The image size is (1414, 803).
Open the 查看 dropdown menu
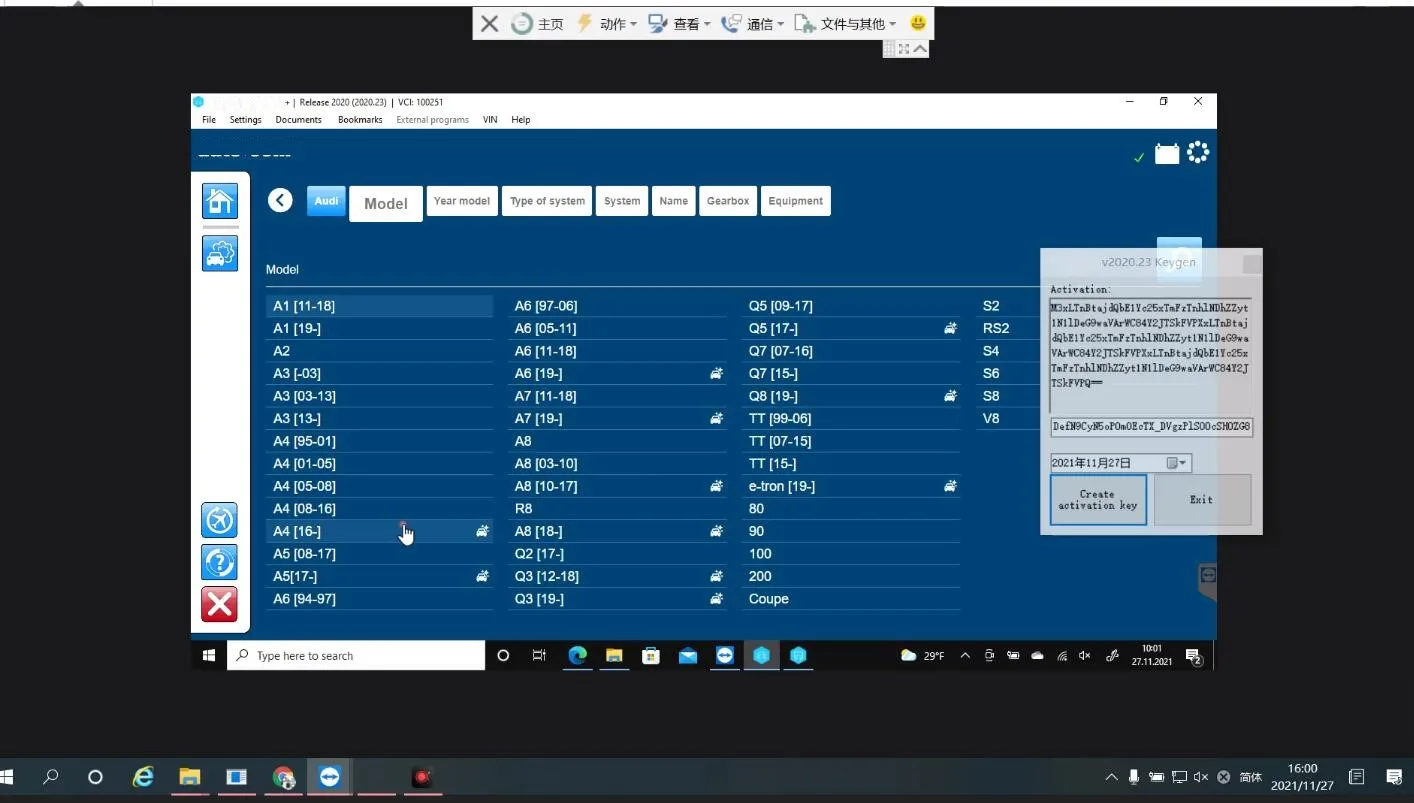tap(680, 24)
